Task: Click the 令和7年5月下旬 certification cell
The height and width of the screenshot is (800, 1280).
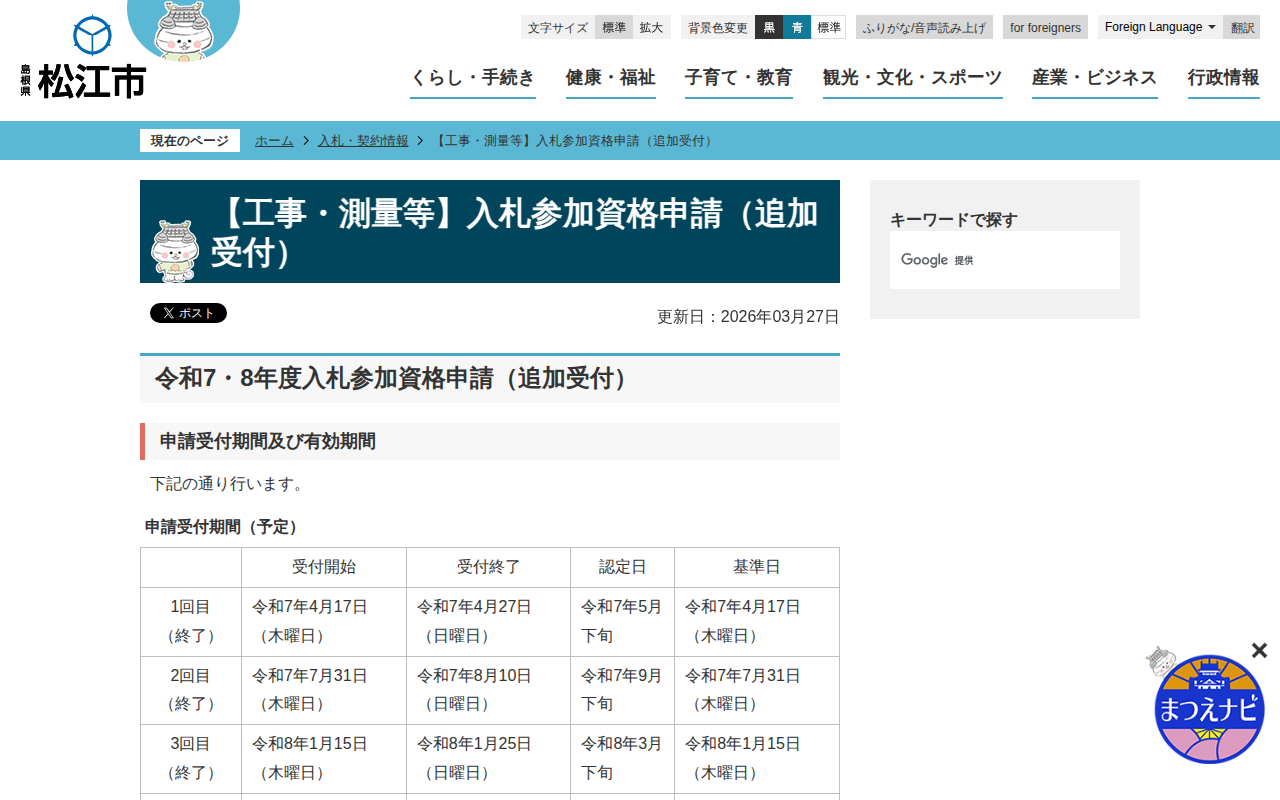Action: coord(623,621)
